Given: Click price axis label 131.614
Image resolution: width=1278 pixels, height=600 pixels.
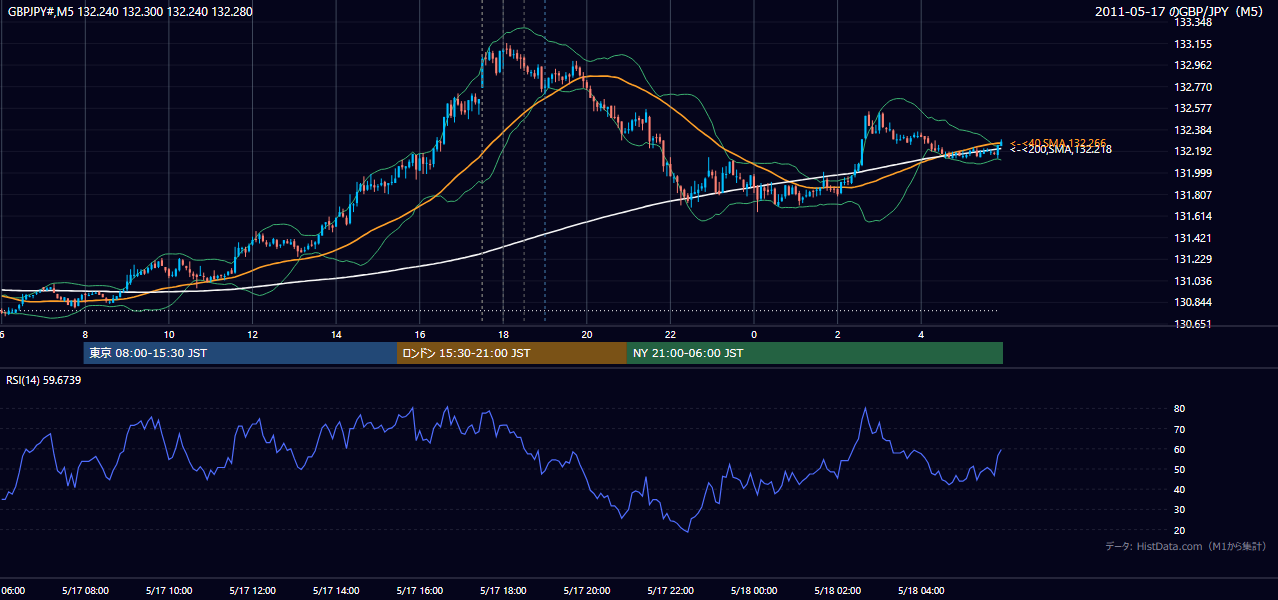Looking at the screenshot, I should (1193, 216).
